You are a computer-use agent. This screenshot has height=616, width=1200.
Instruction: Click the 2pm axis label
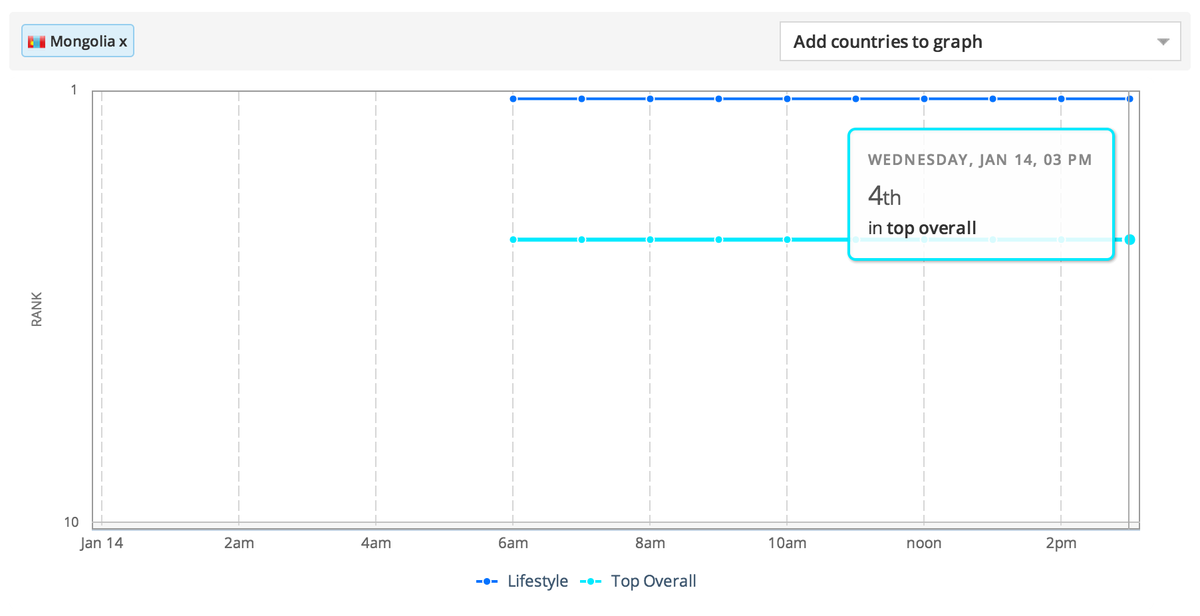pos(1061,544)
